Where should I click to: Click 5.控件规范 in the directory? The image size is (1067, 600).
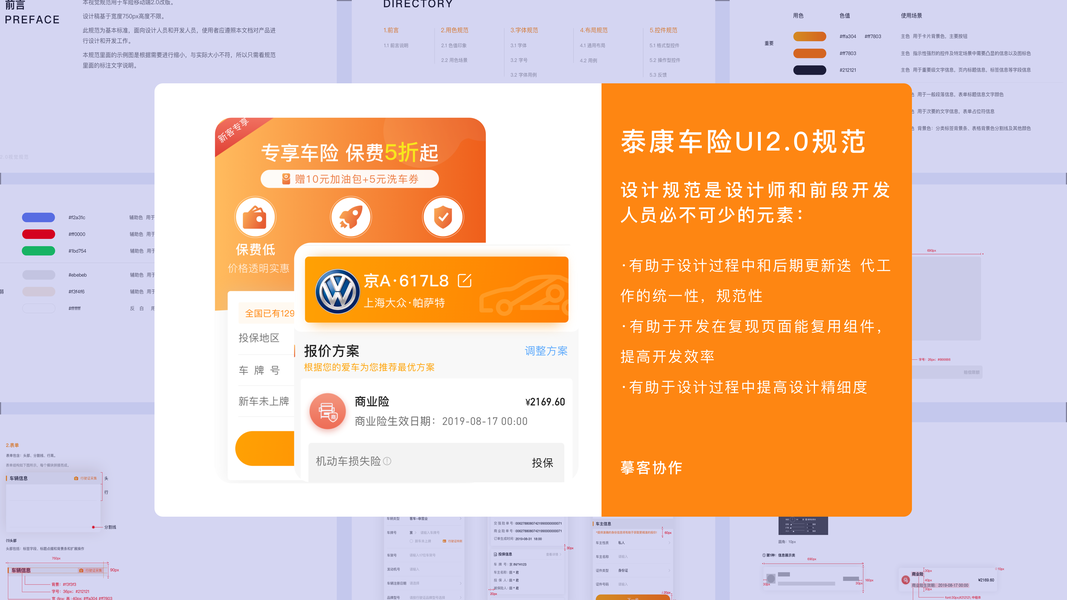[x=663, y=30]
